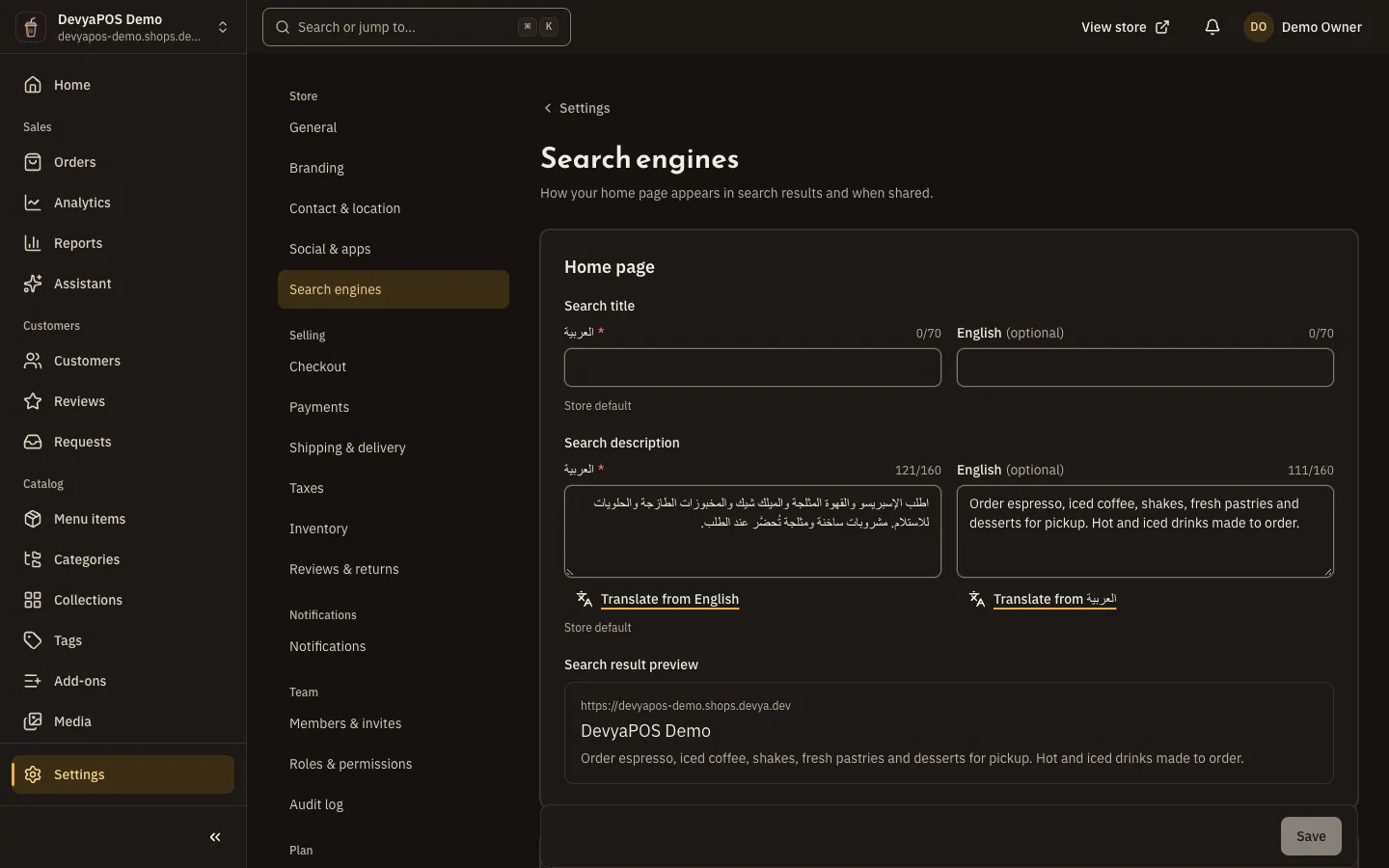Open Members & invites settings
1389x868 pixels.
(x=394, y=723)
